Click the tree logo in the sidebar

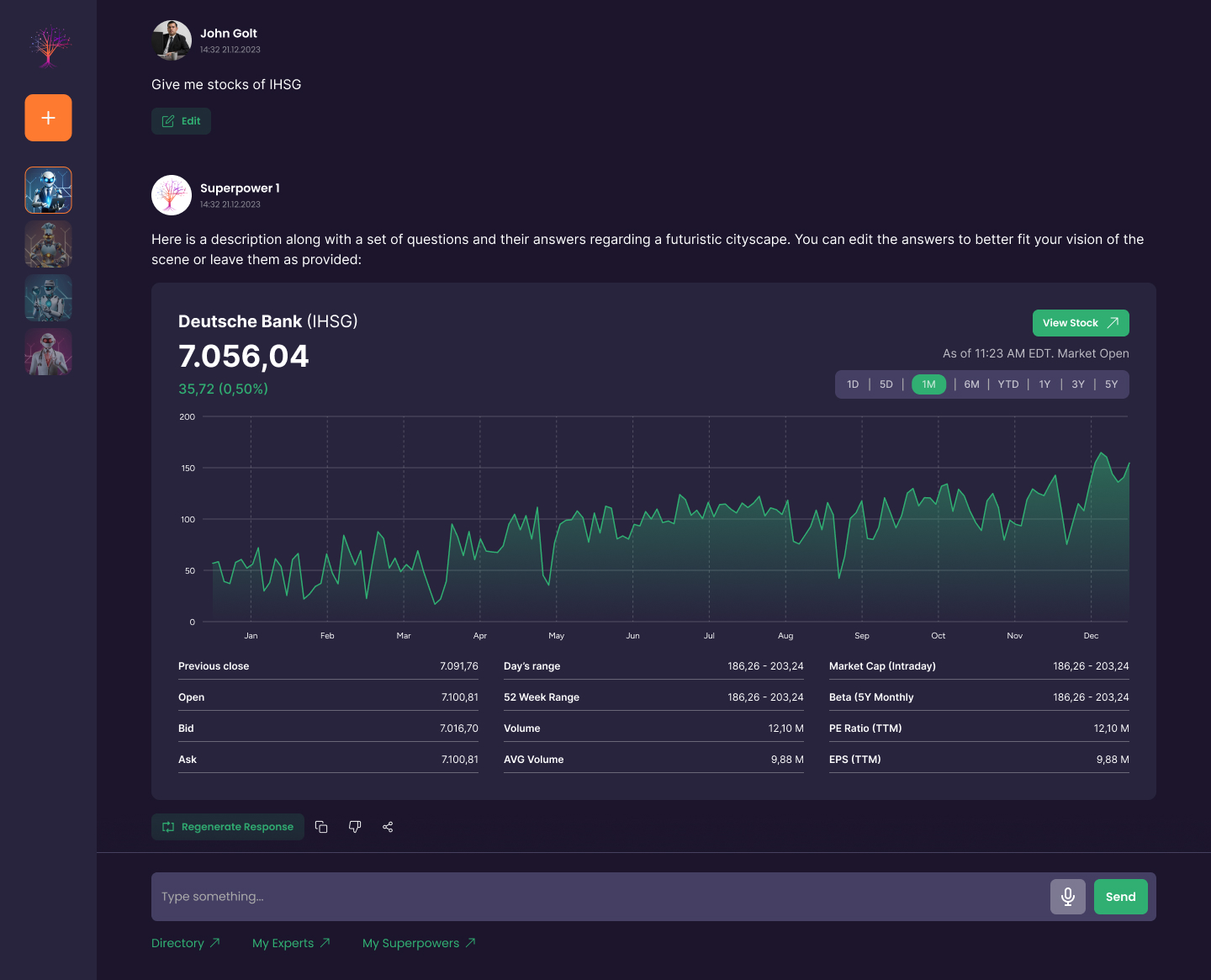49,46
